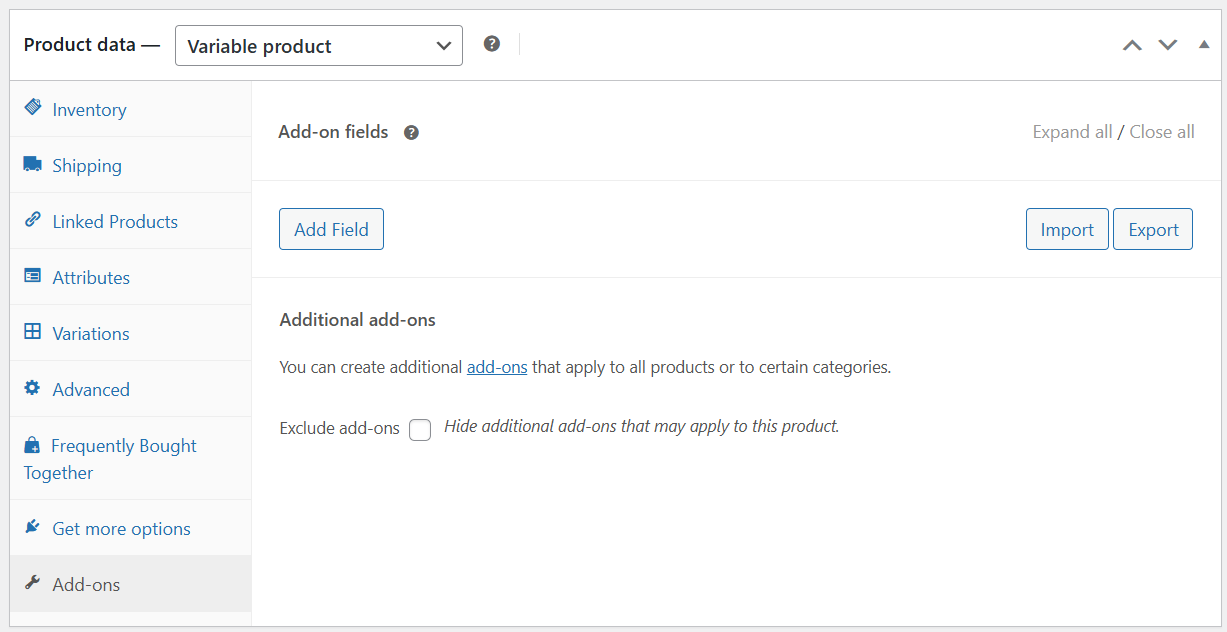Image resolution: width=1227 pixels, height=632 pixels.
Task: Click the Shipping truck icon
Action: 33,164
